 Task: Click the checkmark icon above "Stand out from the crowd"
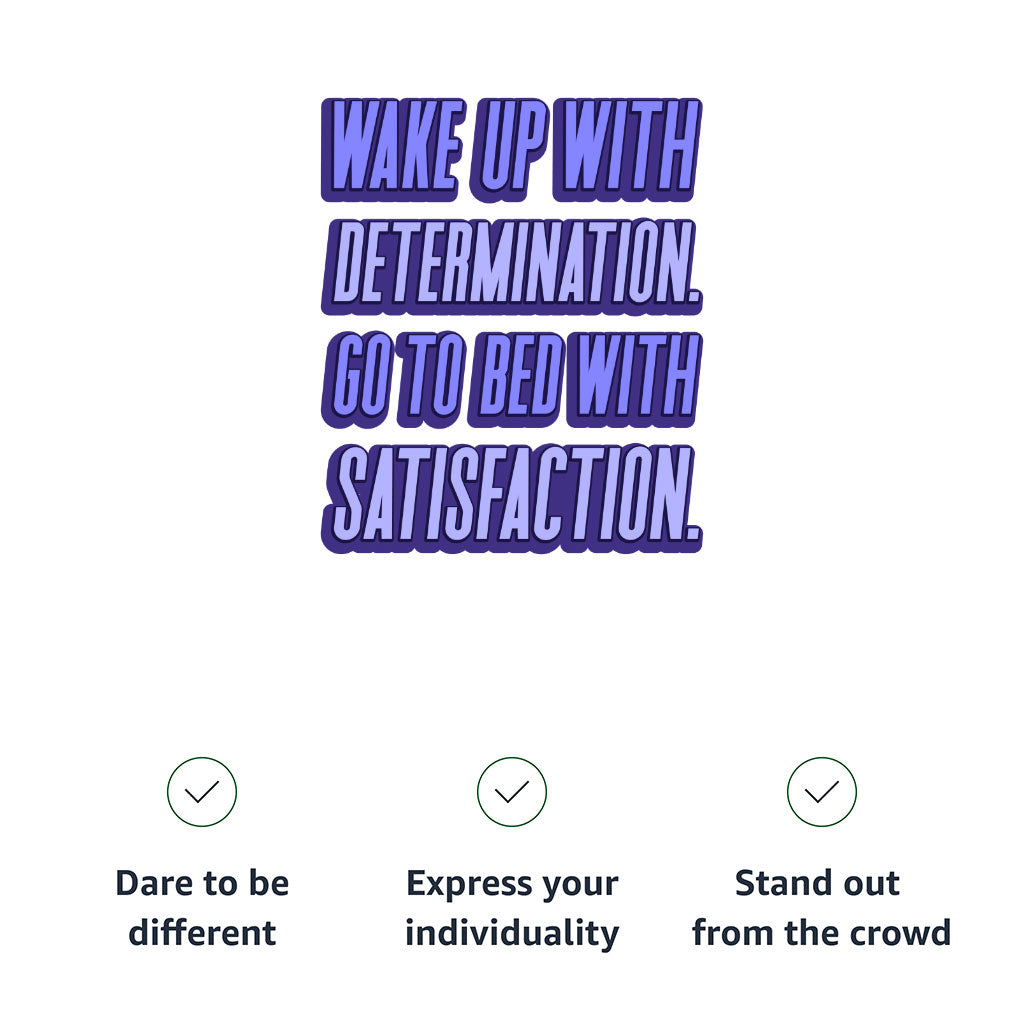822,792
